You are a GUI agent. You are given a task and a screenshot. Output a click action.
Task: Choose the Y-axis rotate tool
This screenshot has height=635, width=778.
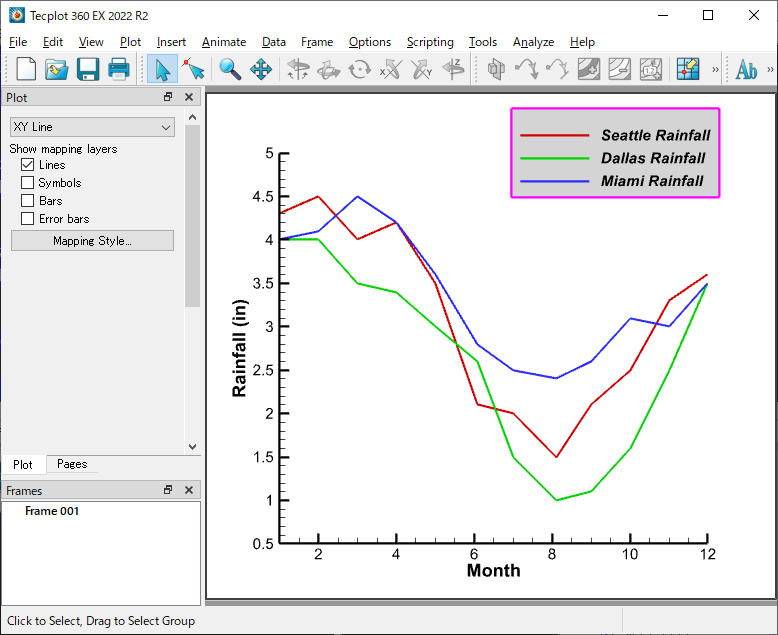[x=421, y=69]
